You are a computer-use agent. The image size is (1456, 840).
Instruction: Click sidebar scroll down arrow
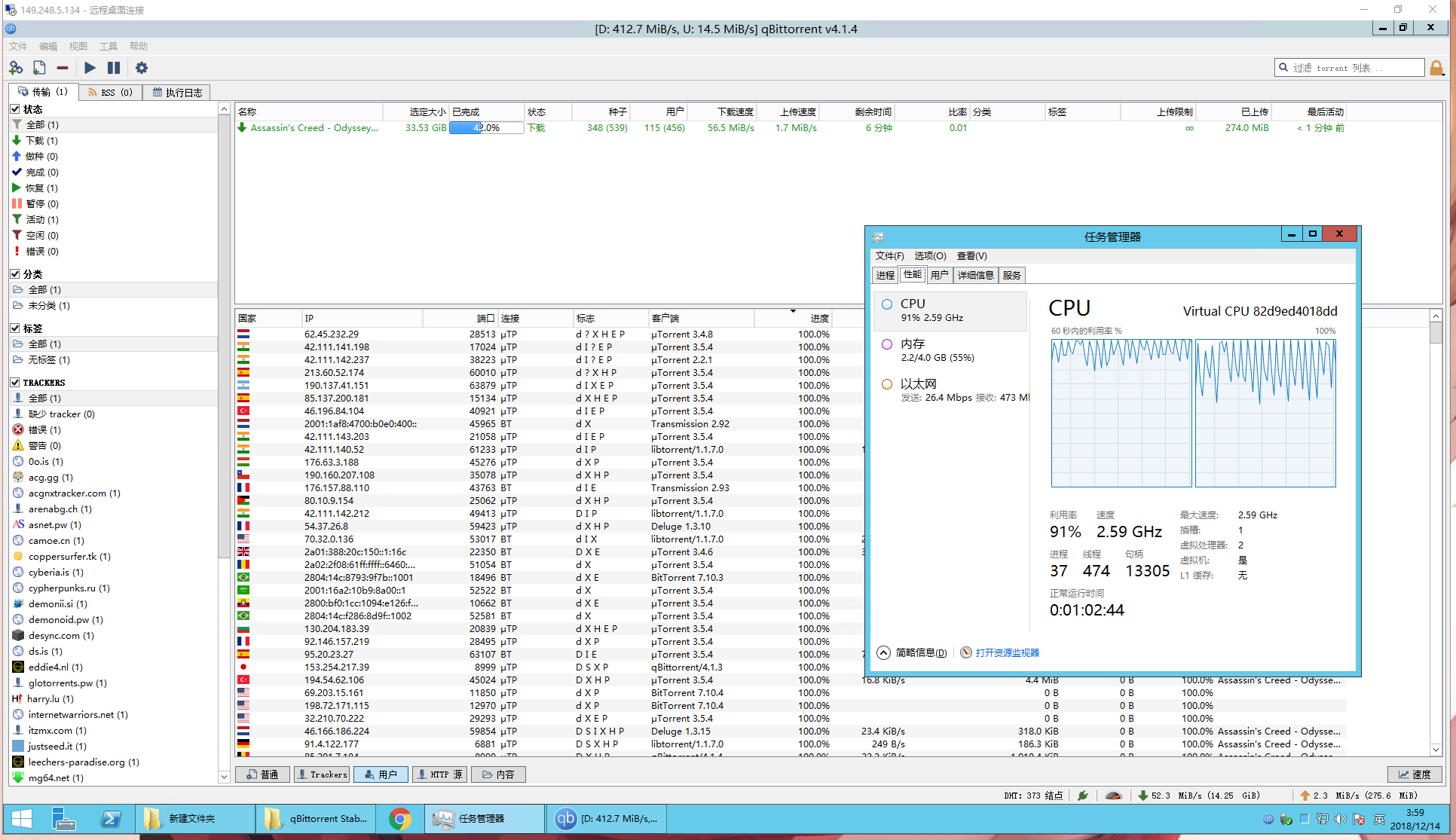pos(224,777)
